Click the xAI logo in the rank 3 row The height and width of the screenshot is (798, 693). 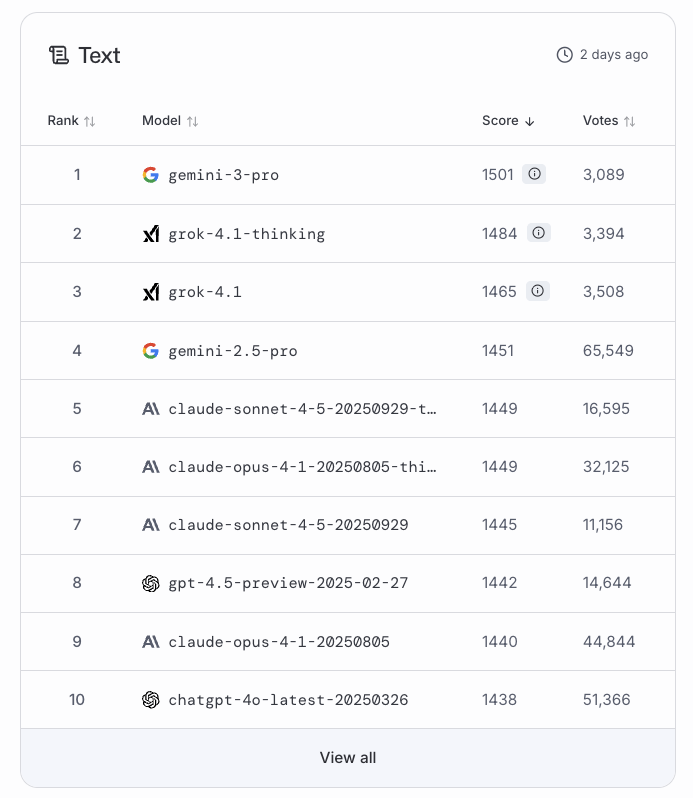(151, 292)
